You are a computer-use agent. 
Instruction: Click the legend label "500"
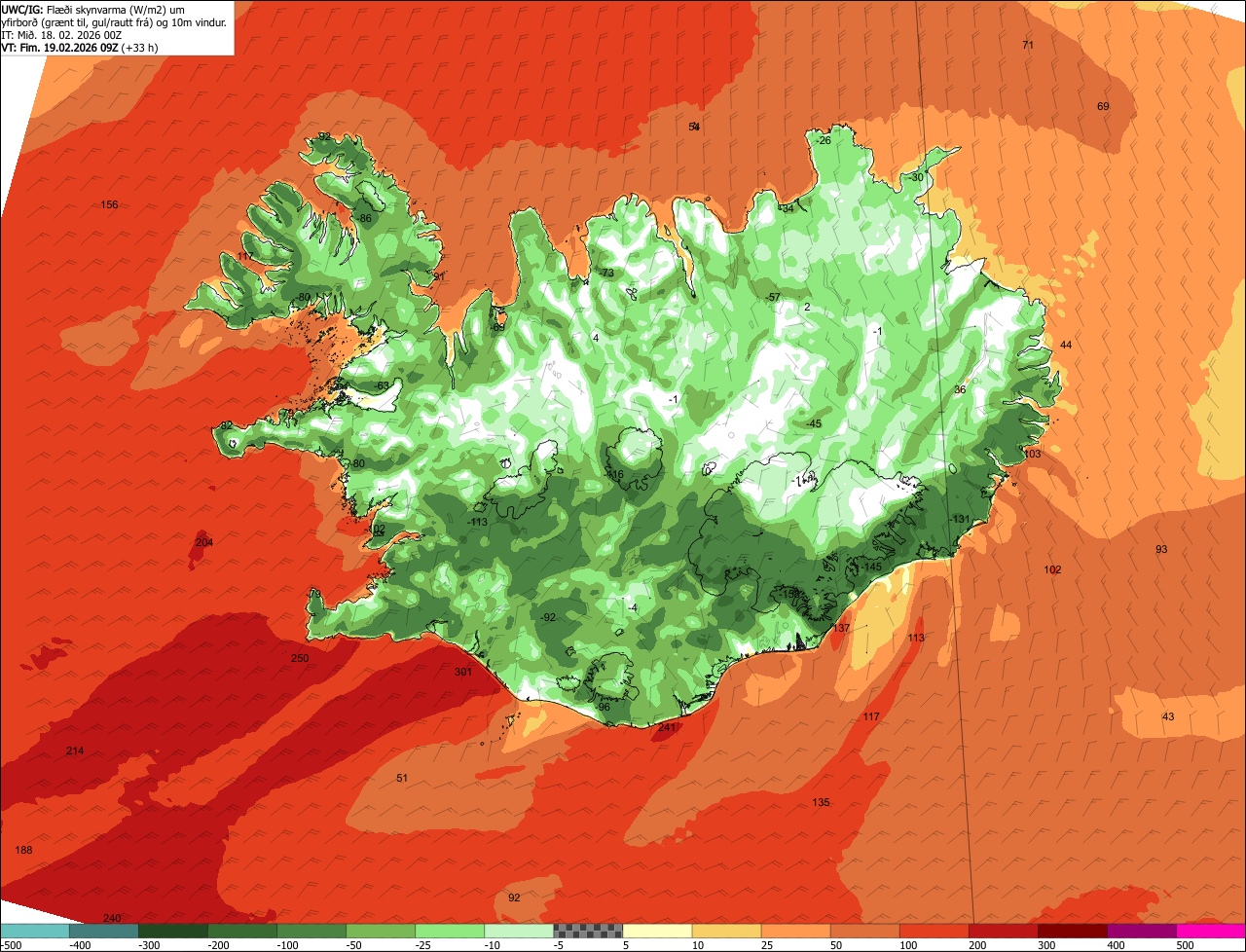1186,944
